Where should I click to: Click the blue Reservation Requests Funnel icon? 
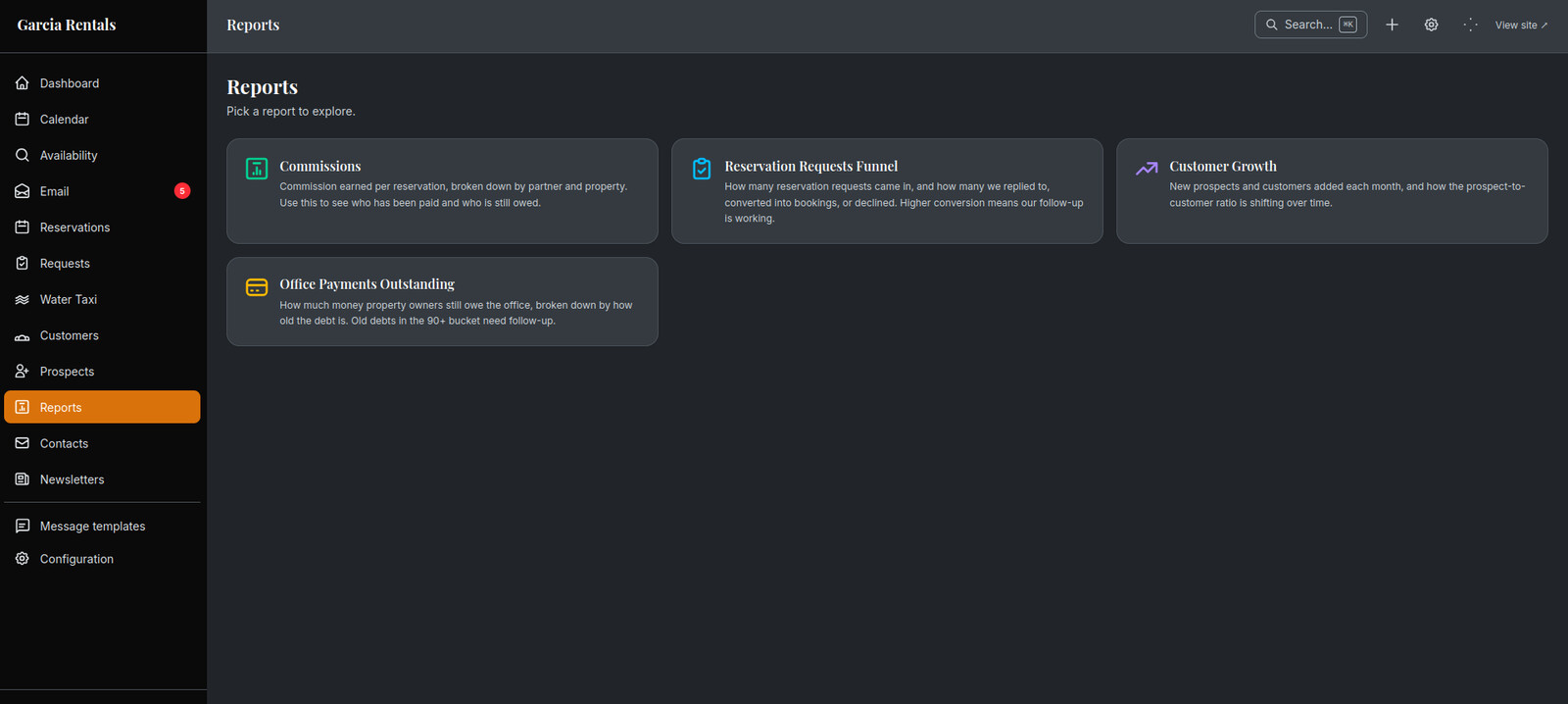[702, 169]
